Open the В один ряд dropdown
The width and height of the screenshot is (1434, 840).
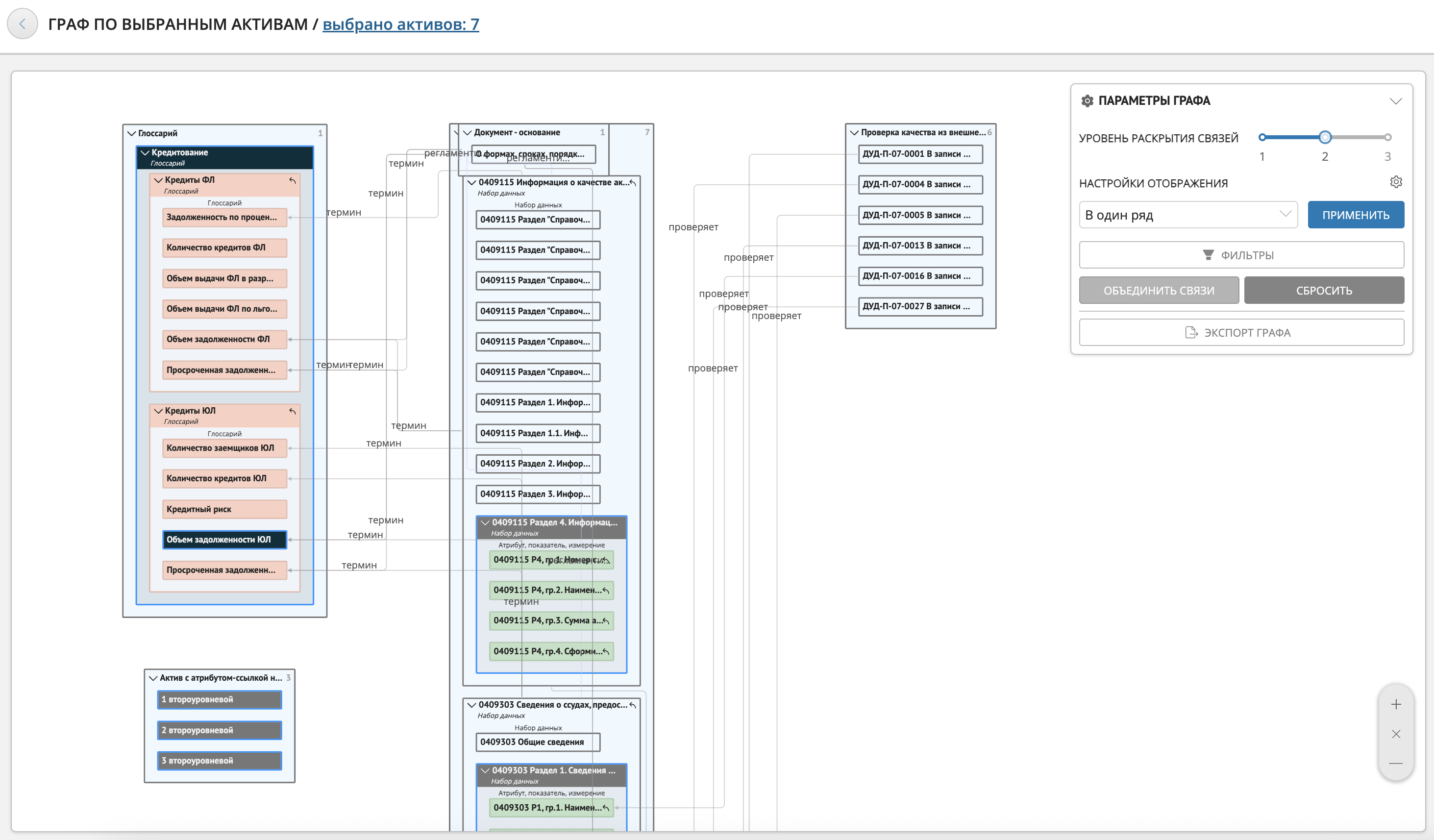1187,215
